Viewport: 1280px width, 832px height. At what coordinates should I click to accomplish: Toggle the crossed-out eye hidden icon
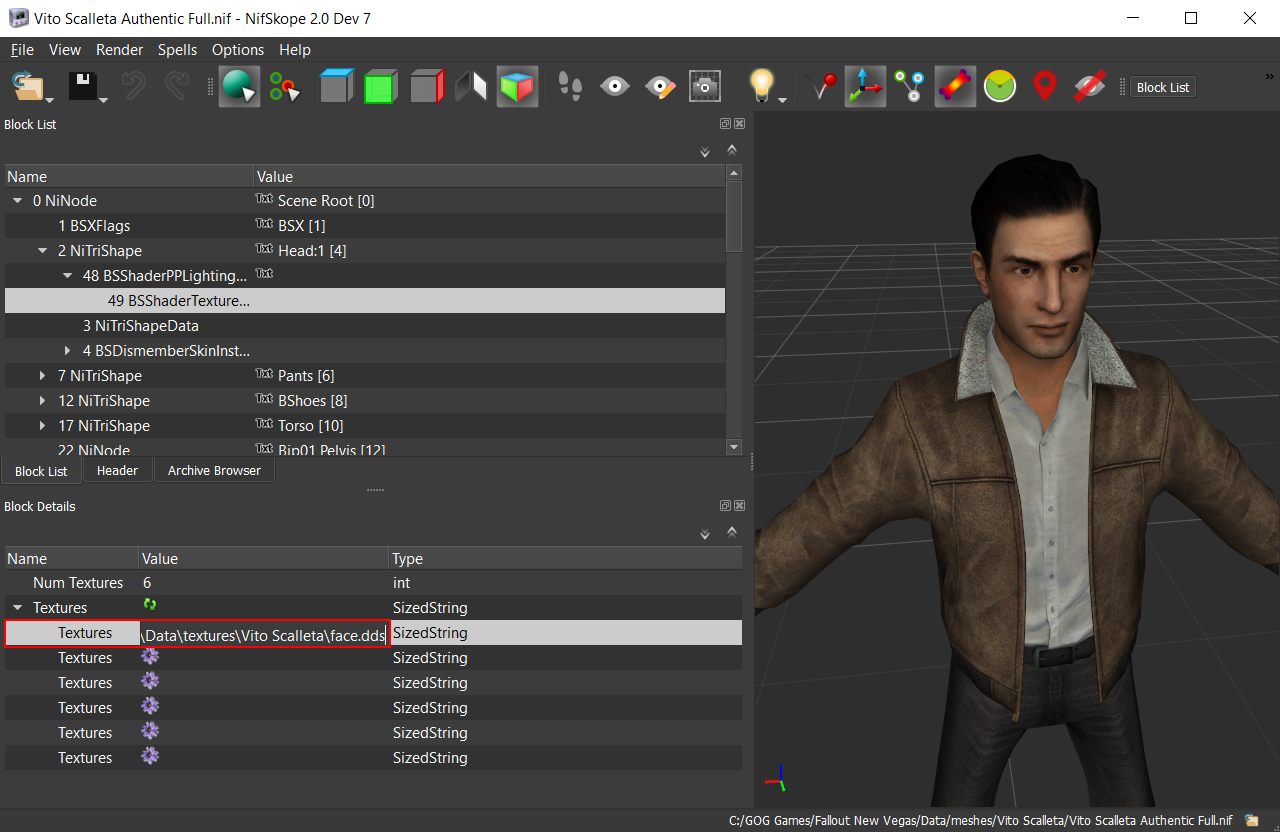(1089, 87)
